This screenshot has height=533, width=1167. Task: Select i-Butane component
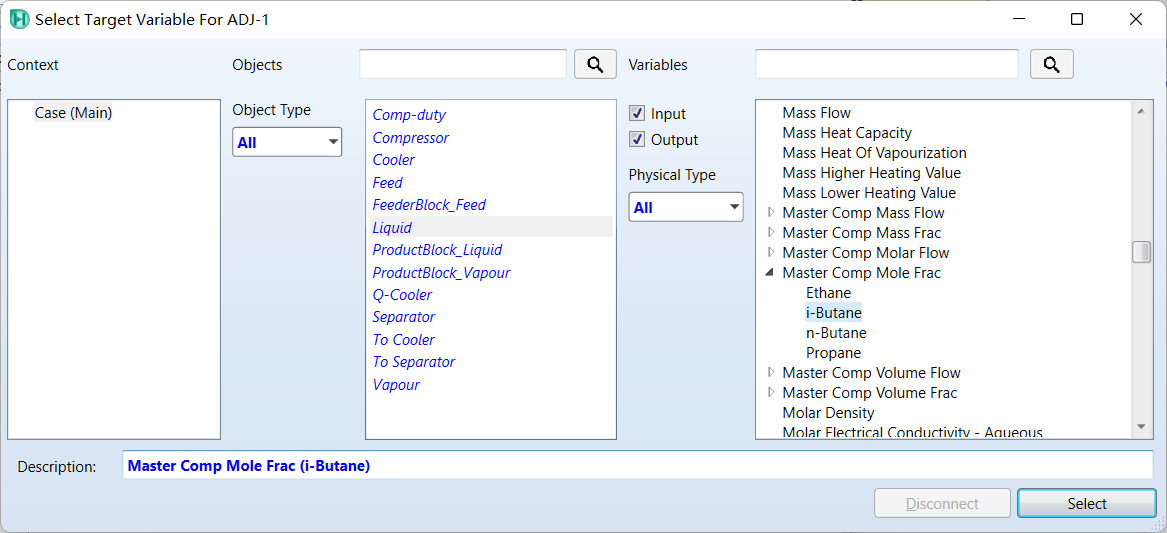tap(834, 313)
